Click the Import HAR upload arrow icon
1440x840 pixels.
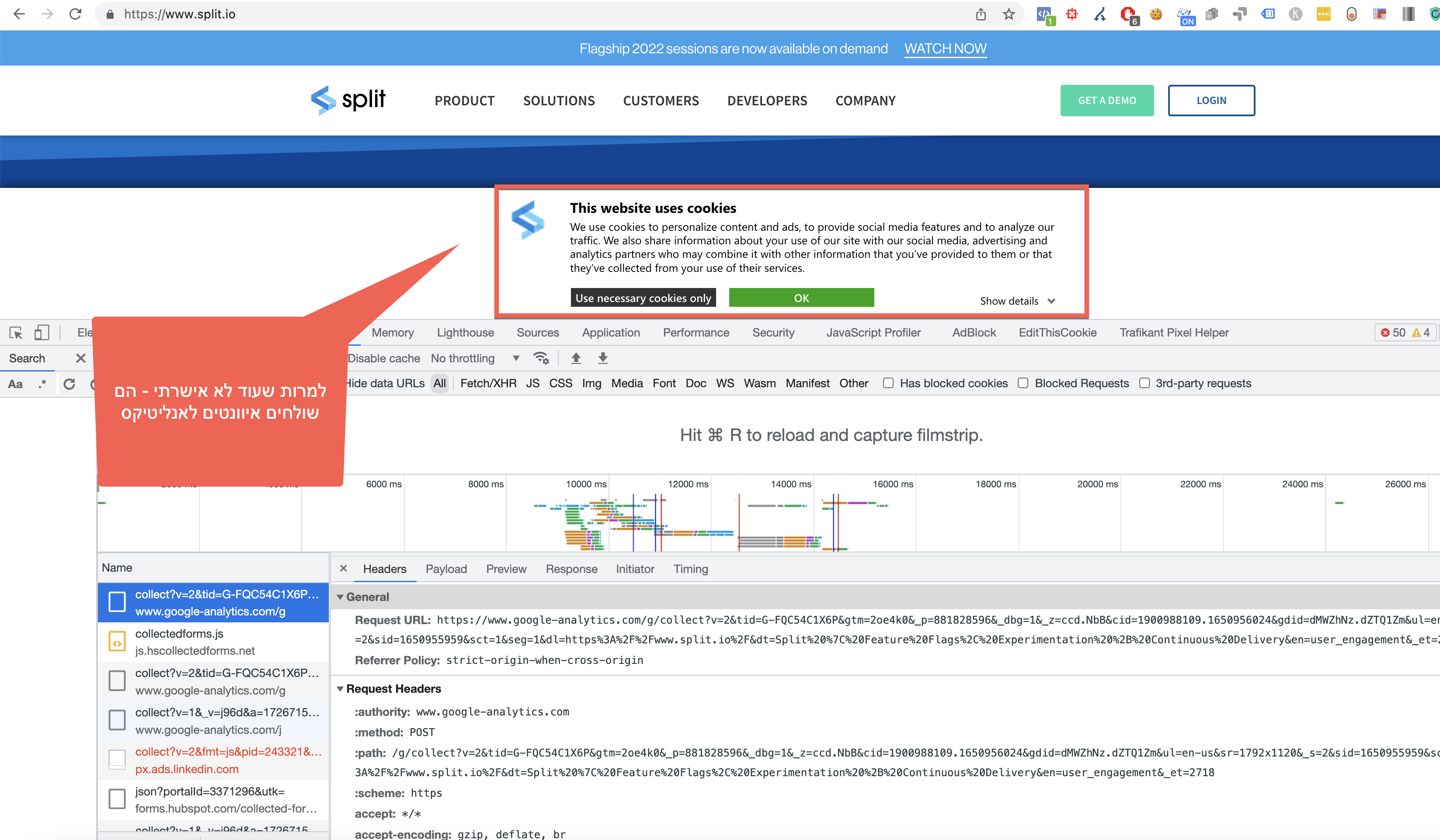click(x=576, y=358)
